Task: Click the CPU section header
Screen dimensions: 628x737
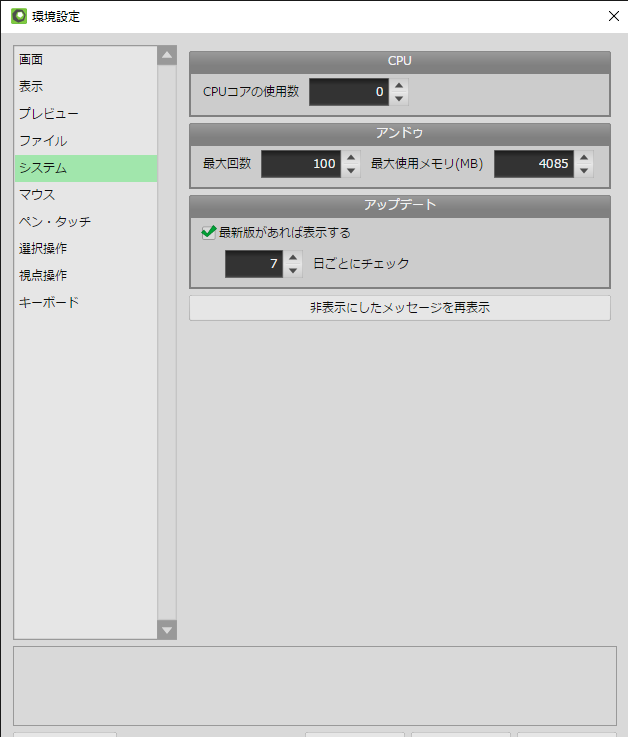Action: [x=400, y=61]
